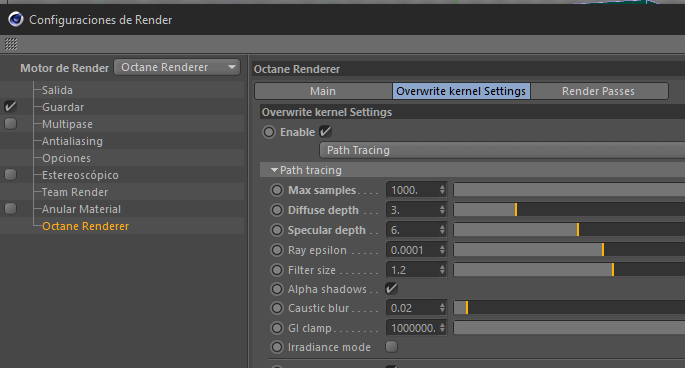Open the Path Tracing kernel dropdown

click(502, 150)
